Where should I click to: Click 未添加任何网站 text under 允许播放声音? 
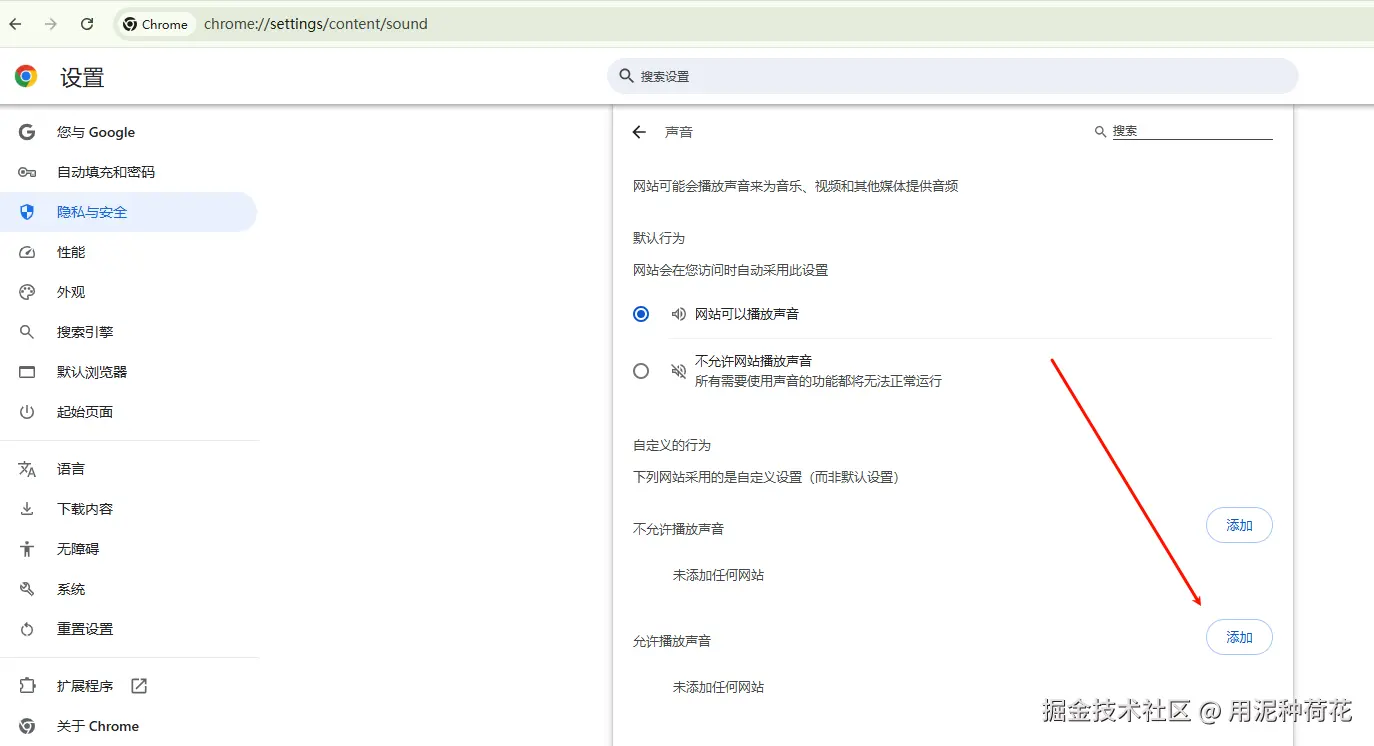coord(718,687)
